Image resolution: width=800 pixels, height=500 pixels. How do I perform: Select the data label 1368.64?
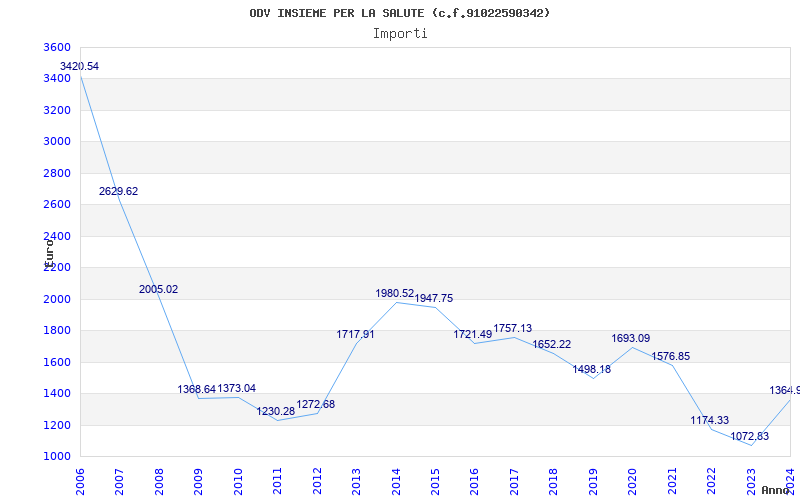coord(197,389)
